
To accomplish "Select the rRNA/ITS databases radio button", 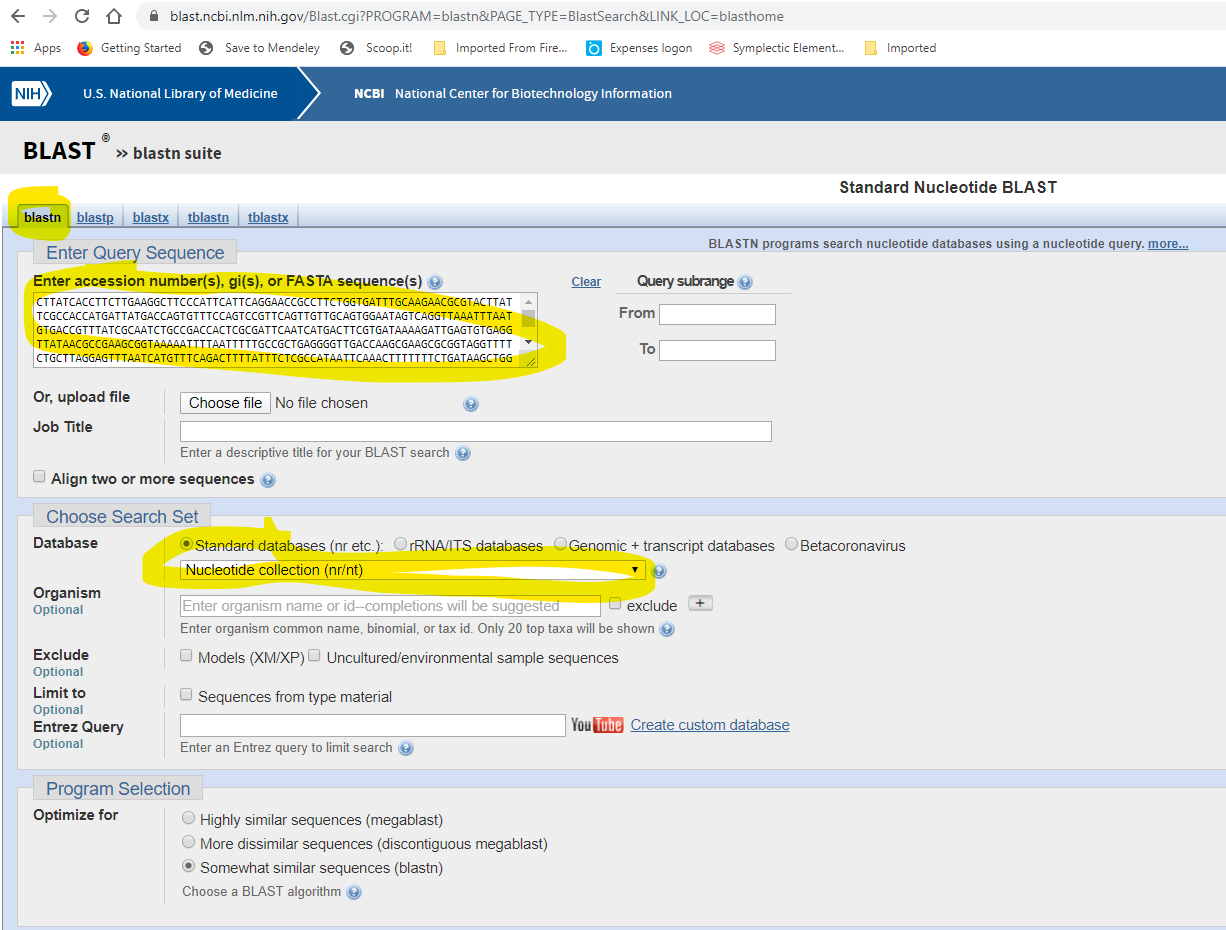I will click(401, 545).
